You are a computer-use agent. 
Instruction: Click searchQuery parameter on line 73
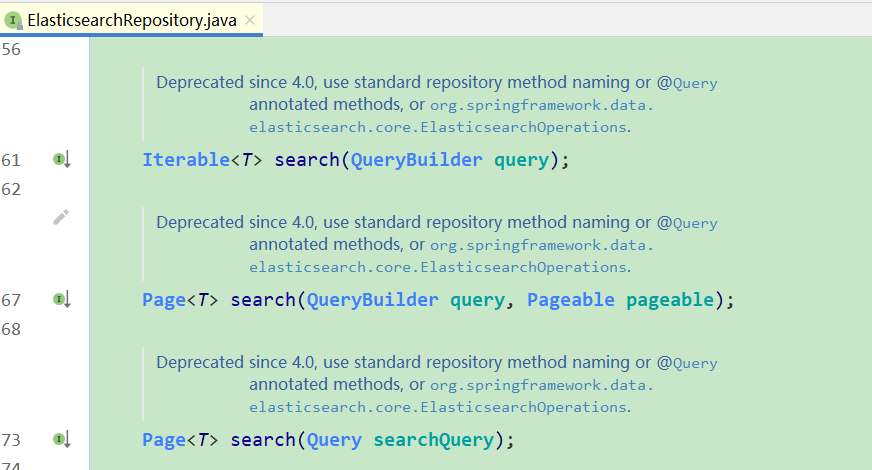pyautogui.click(x=434, y=441)
